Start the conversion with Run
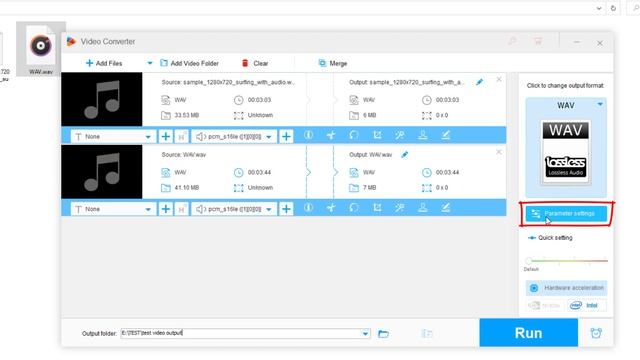 [x=529, y=333]
